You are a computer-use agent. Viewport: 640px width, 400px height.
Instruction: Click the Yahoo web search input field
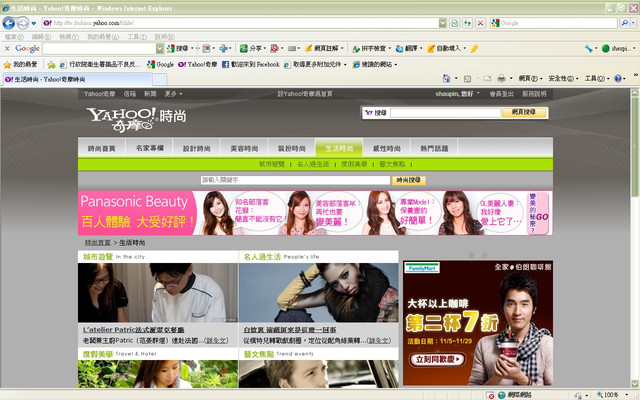pos(445,113)
